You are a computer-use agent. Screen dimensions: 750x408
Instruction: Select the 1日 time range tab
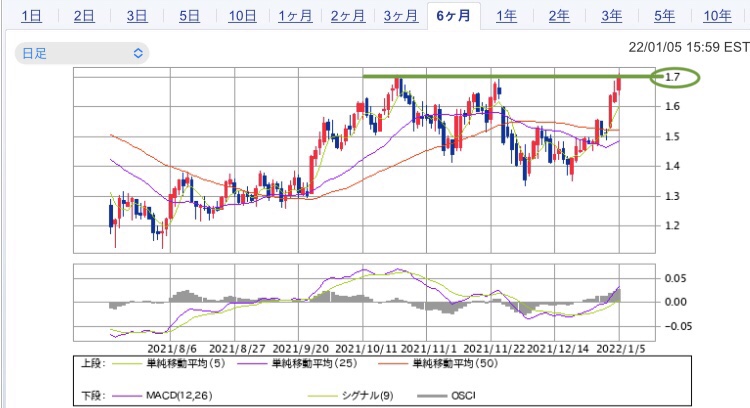32,15
